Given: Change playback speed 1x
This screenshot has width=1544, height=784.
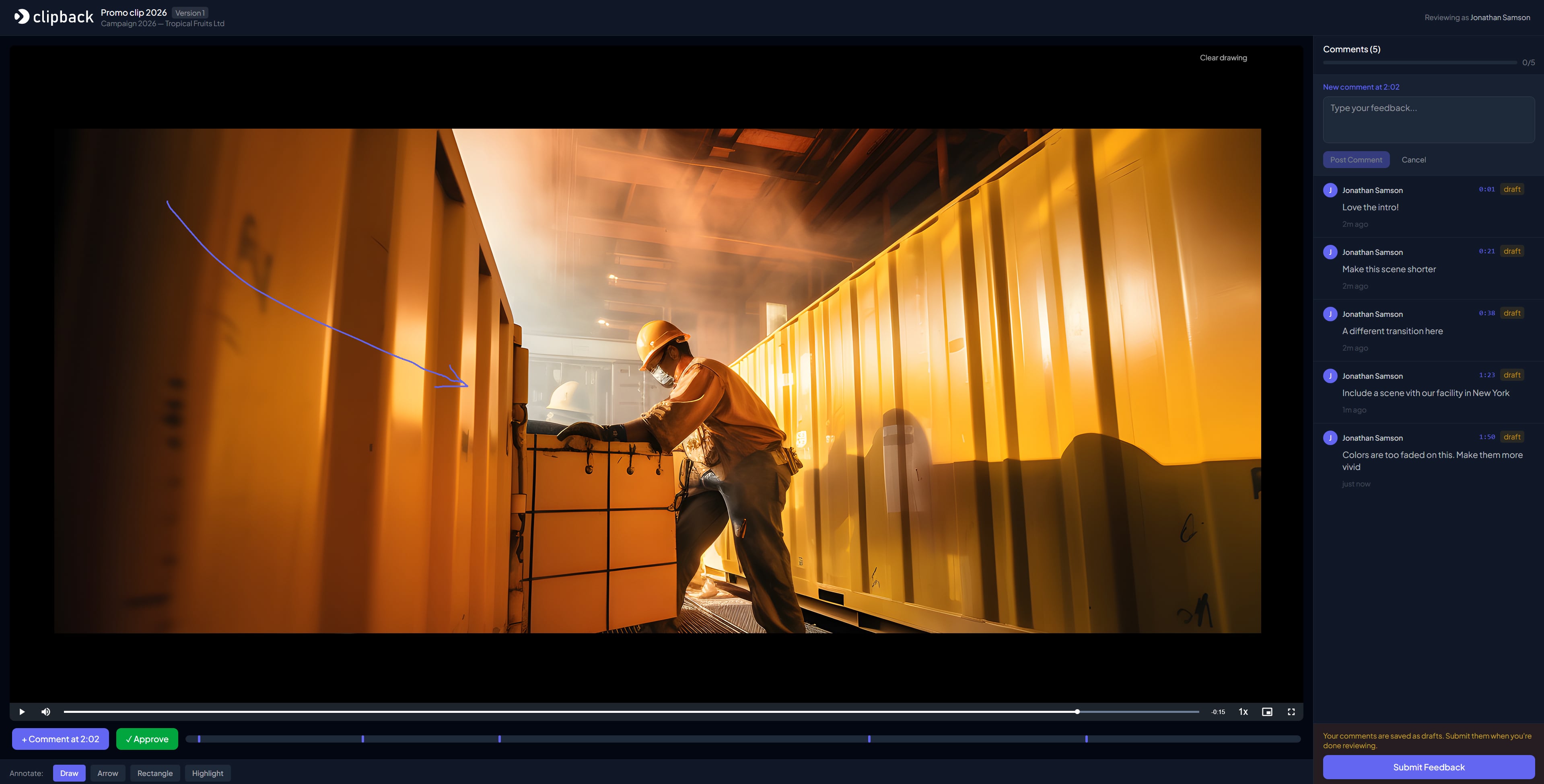Looking at the screenshot, I should tap(1243, 712).
